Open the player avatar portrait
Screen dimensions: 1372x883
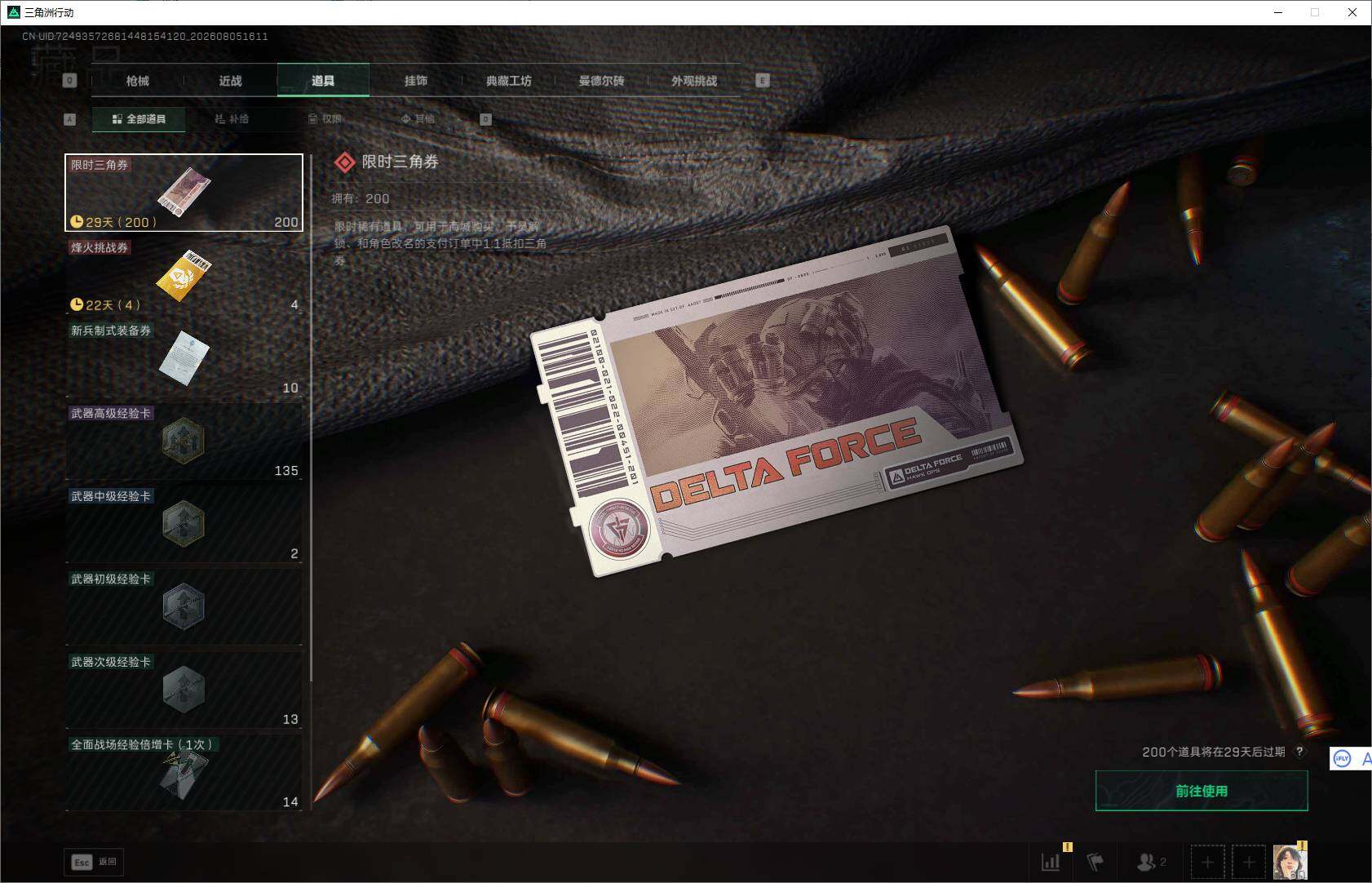[x=1290, y=862]
